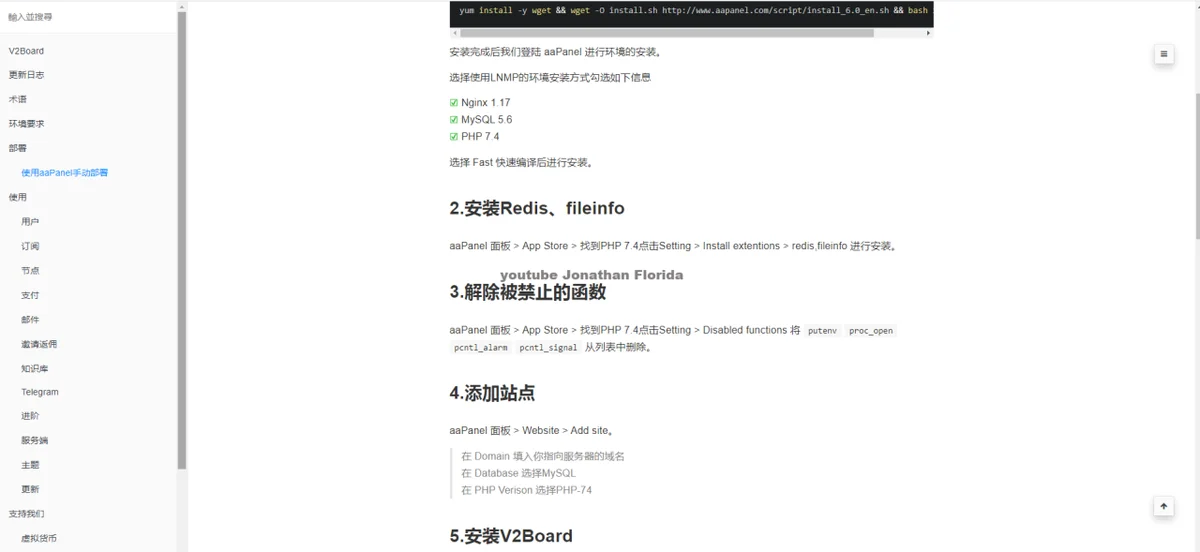Click the code block scrollbar right arrow
Image resolution: width=1200 pixels, height=552 pixels.
[x=929, y=33]
